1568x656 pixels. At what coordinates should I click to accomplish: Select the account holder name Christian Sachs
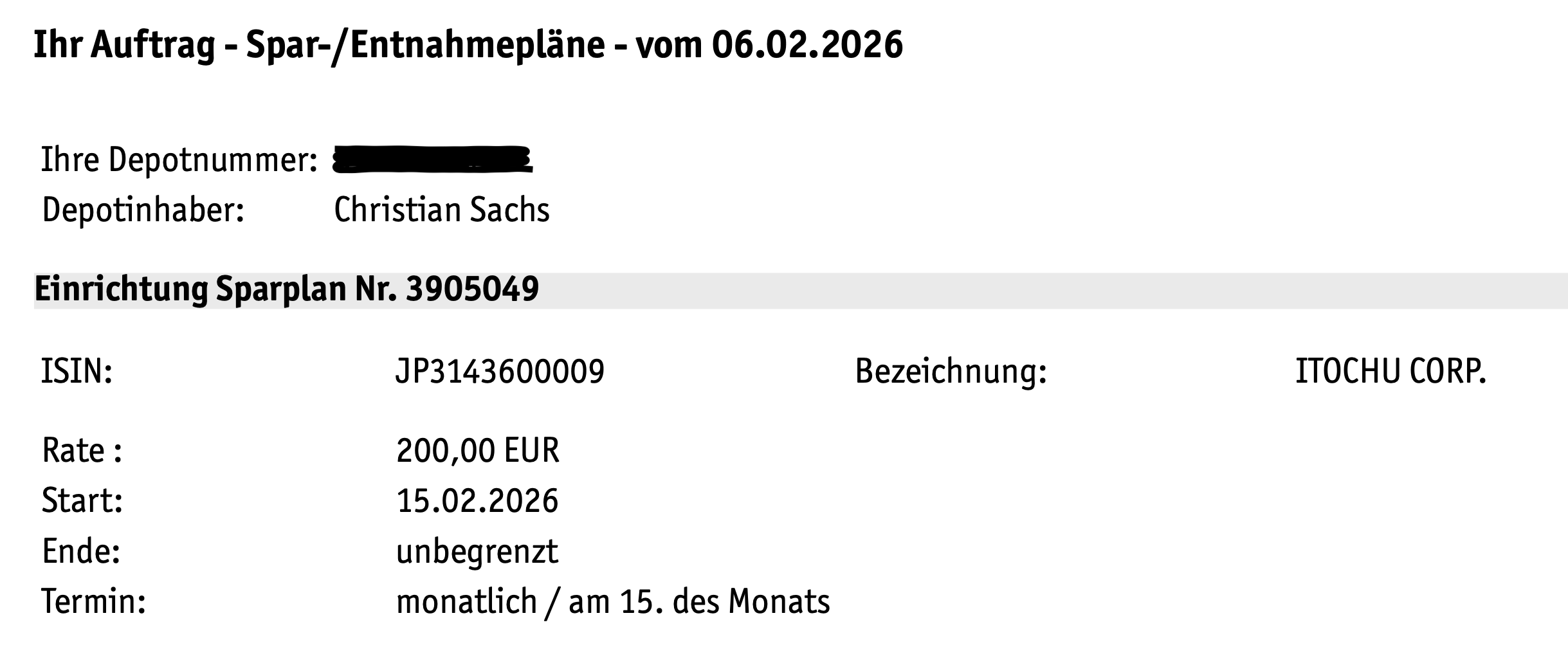click(x=441, y=210)
